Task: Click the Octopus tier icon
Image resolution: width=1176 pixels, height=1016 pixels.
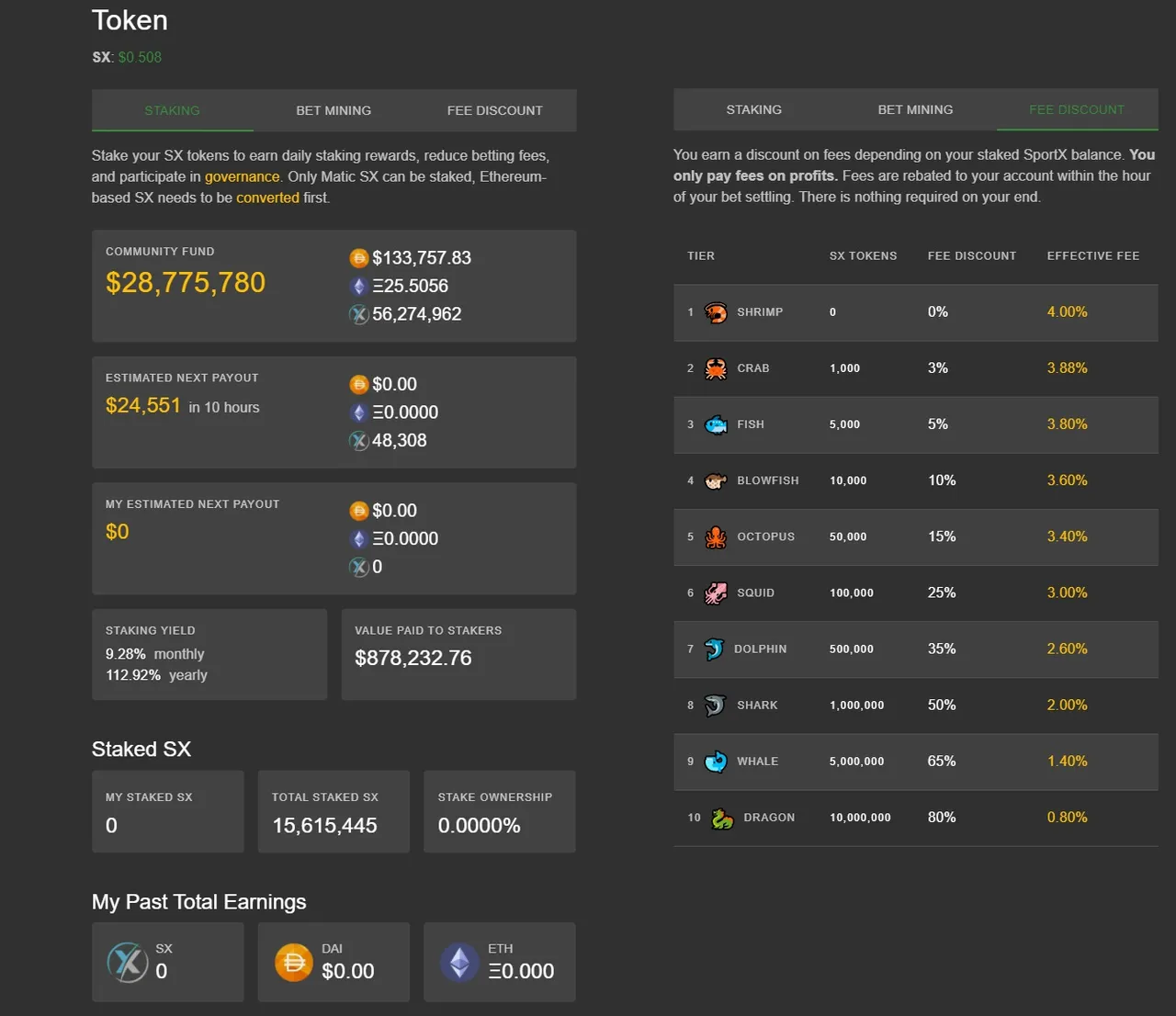Action: click(x=716, y=536)
